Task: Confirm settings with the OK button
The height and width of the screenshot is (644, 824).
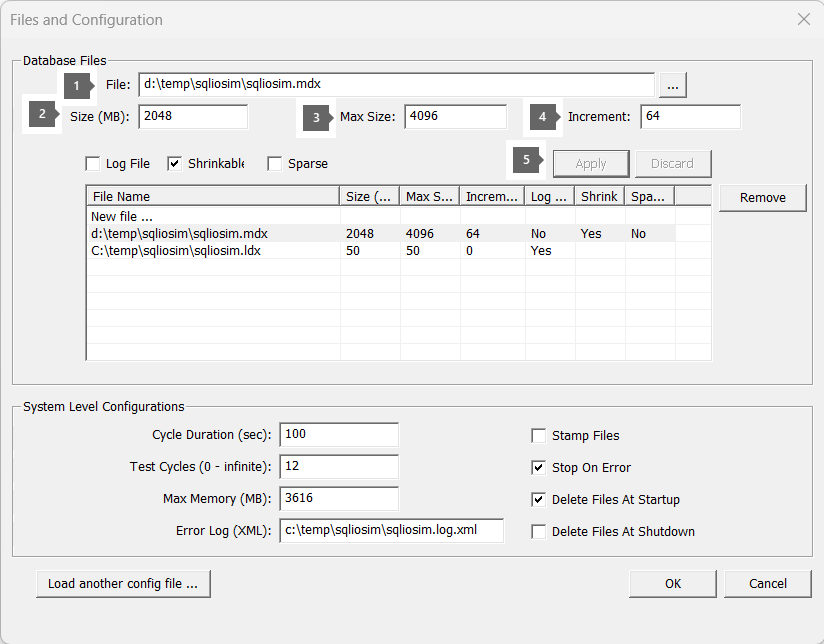Action: point(673,584)
